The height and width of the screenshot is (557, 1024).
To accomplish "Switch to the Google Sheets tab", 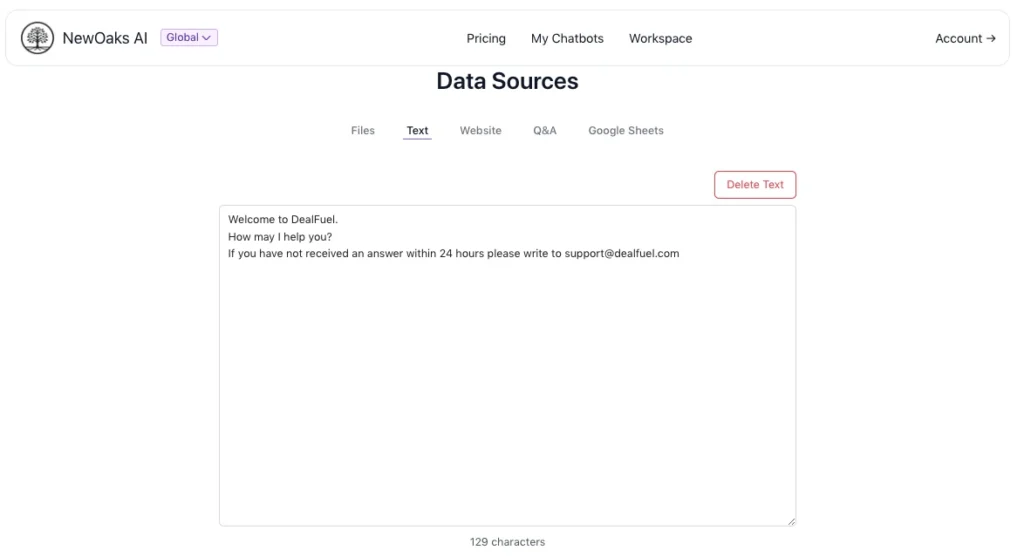I will (x=626, y=131).
